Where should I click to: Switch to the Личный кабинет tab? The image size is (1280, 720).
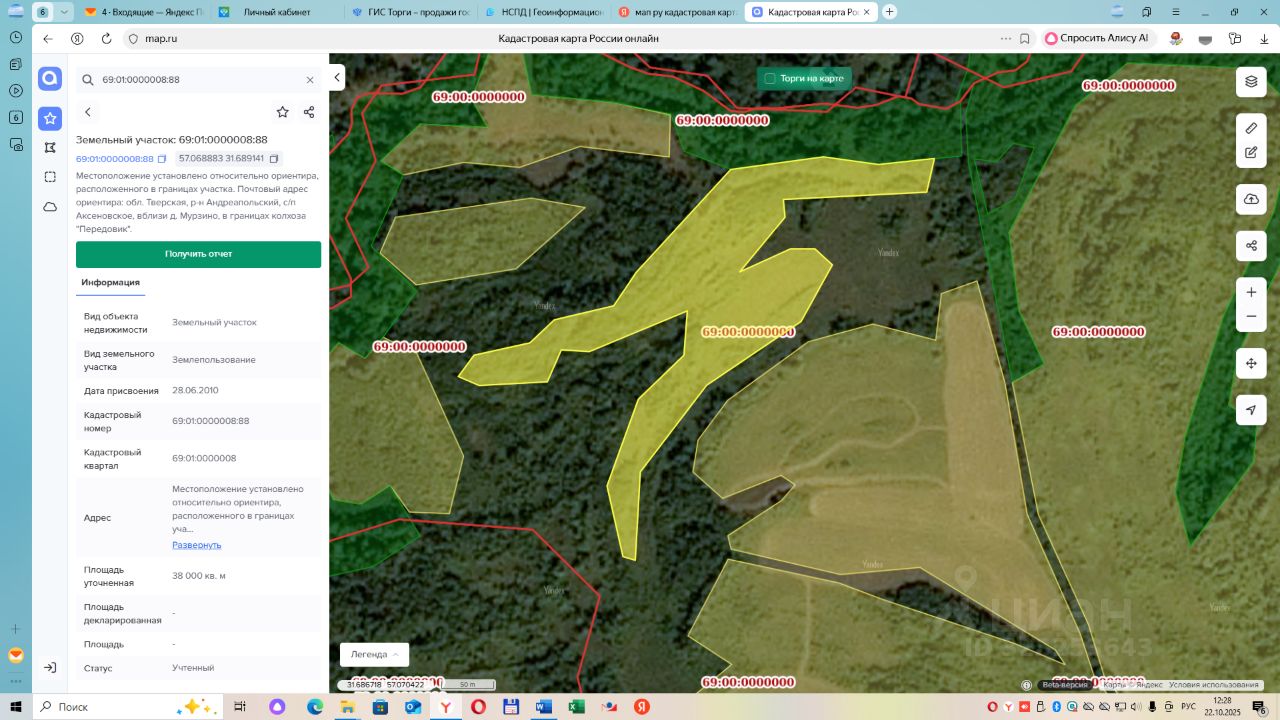276,12
